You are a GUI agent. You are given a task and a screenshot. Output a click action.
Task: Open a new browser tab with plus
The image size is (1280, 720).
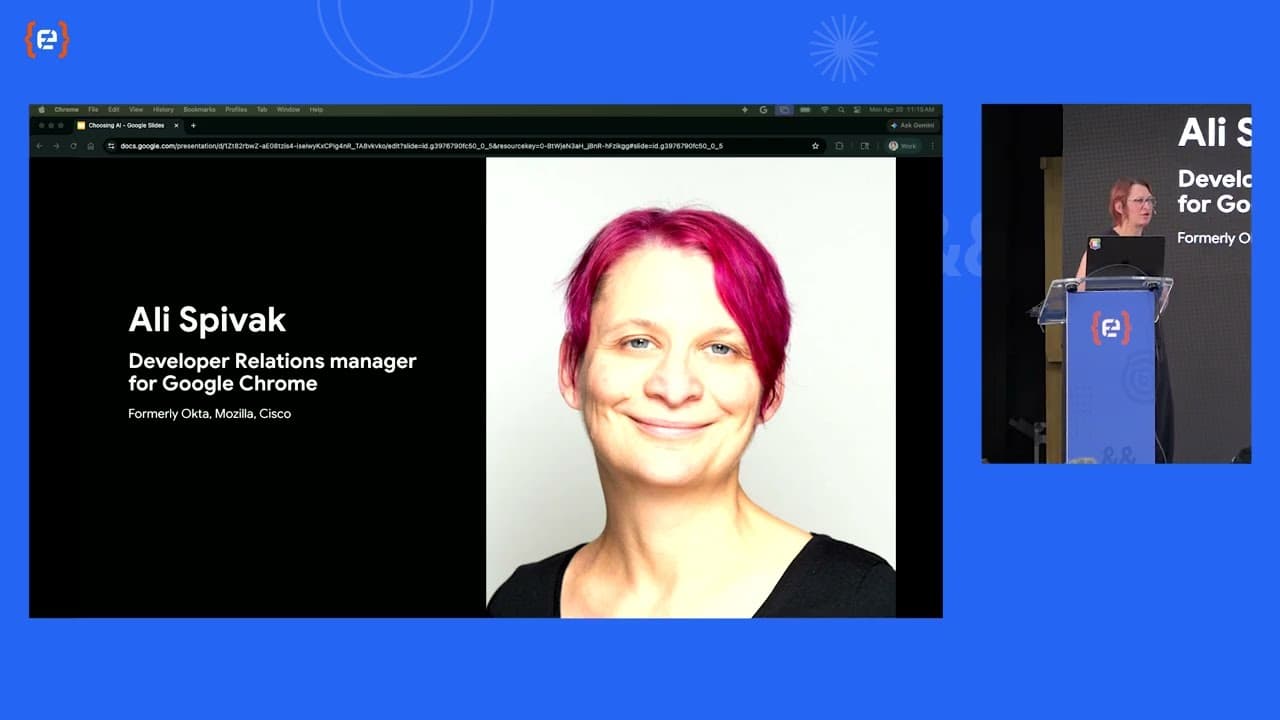pos(193,126)
